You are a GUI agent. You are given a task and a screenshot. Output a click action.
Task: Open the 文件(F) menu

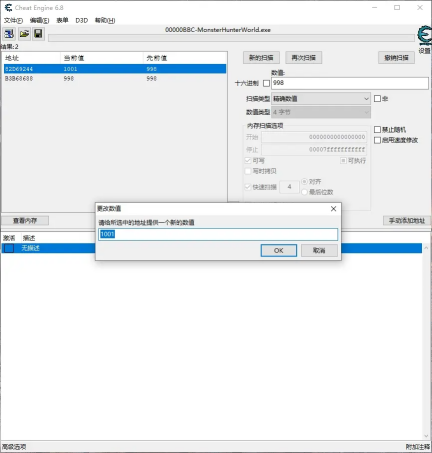13,20
